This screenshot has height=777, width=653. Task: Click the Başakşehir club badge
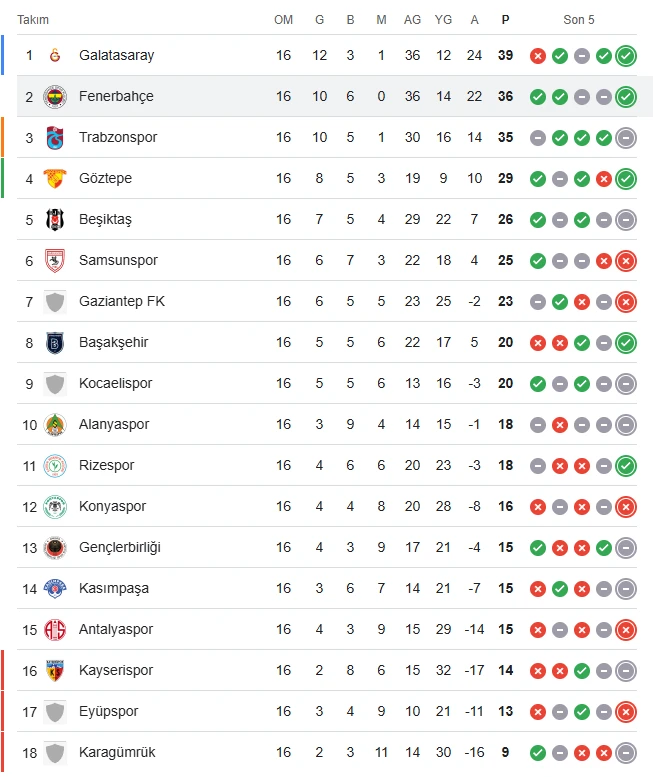click(55, 343)
